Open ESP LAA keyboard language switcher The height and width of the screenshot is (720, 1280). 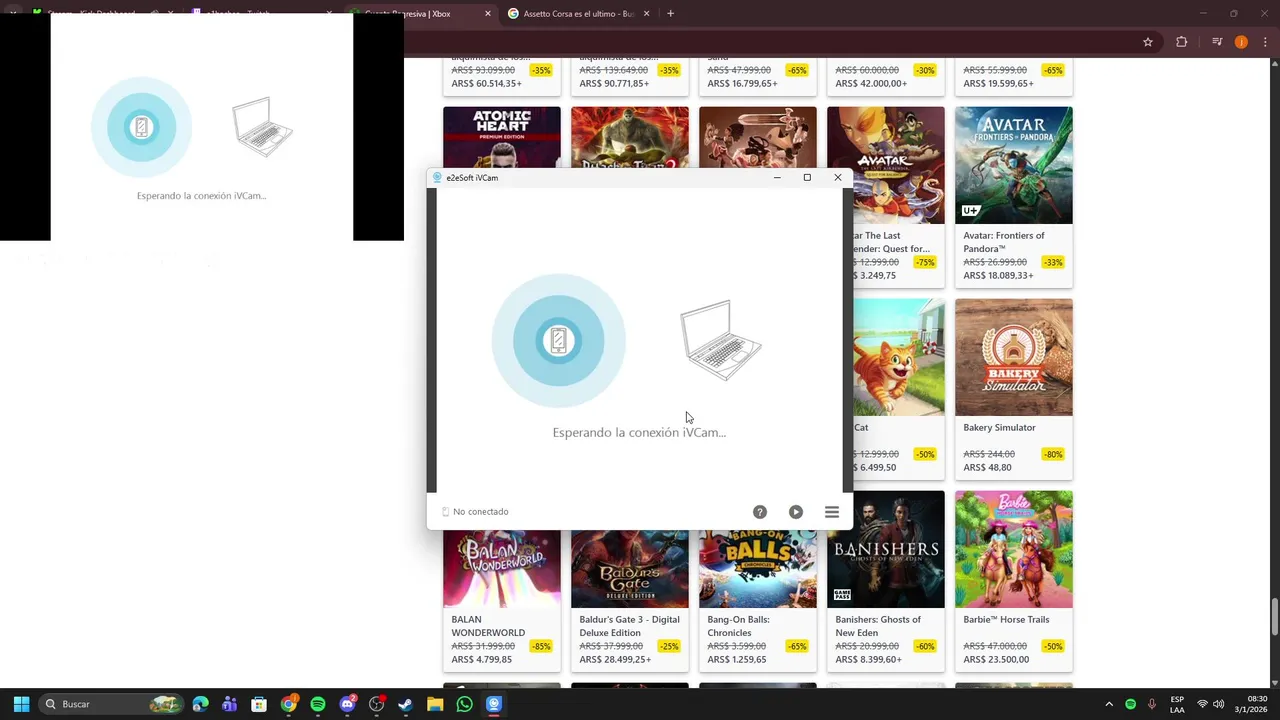[1177, 704]
